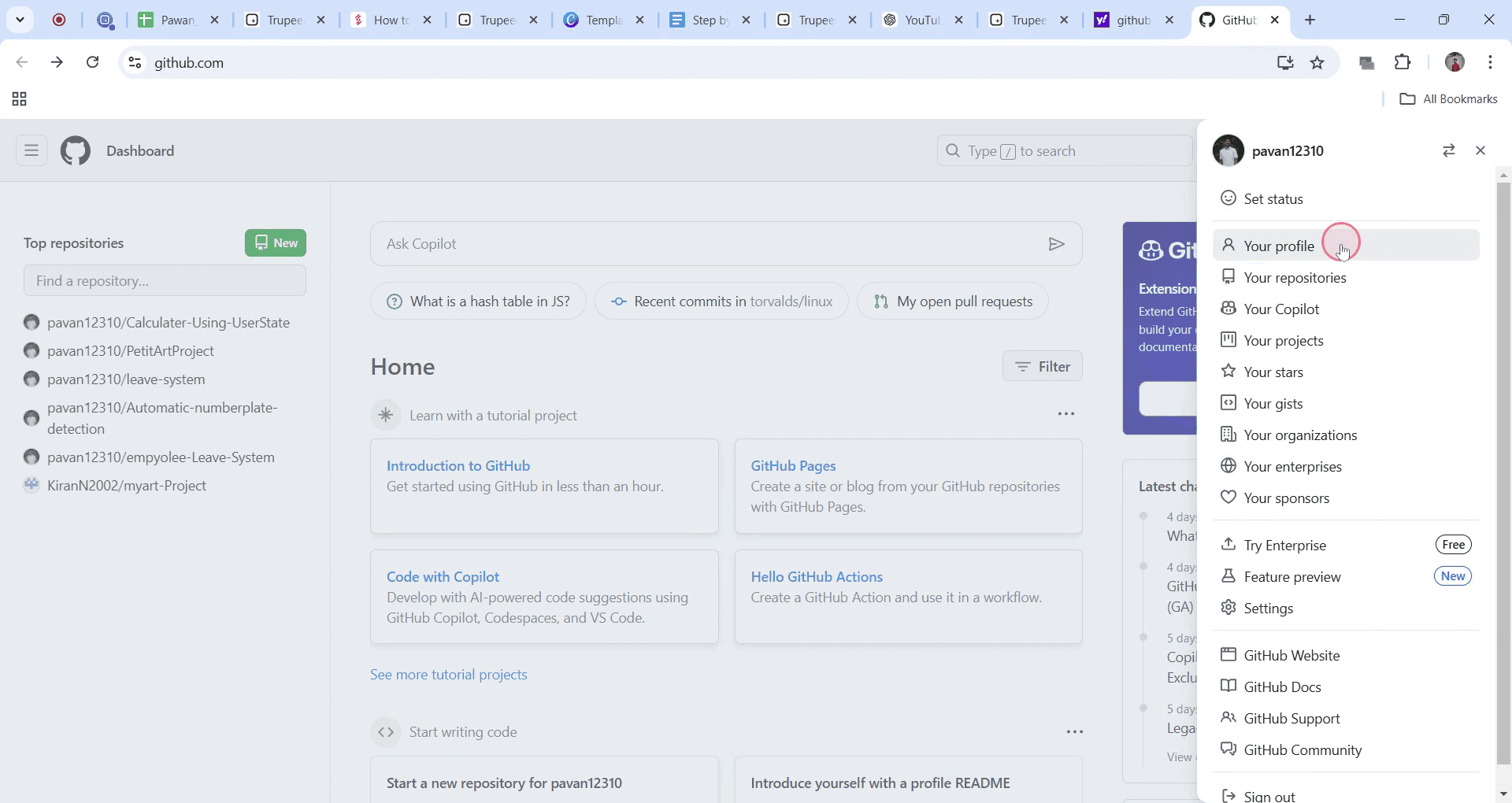Click the Chrome reload button
Screen dimensions: 1512x803
coord(93,62)
